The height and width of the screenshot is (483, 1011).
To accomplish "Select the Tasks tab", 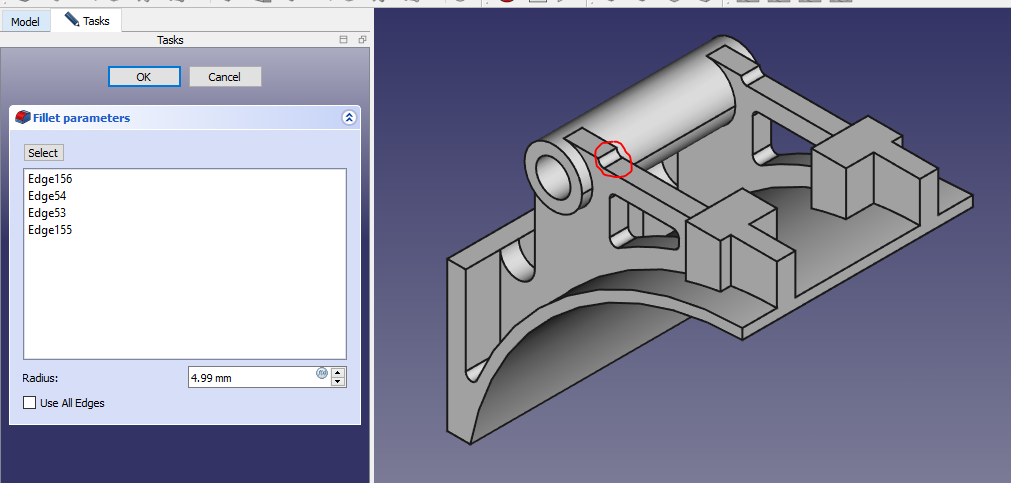I will [x=87, y=21].
